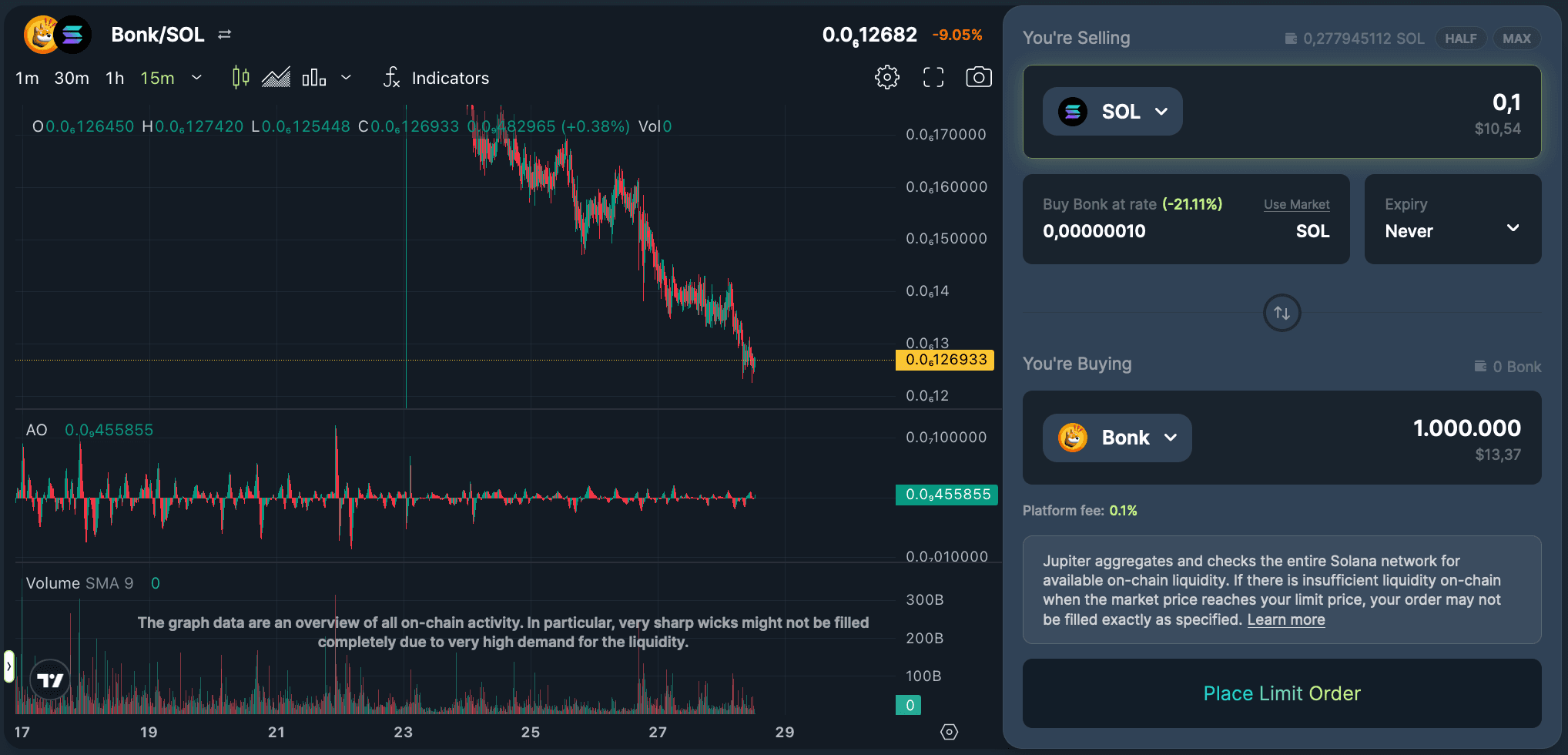
Task: Select the 1m timeframe
Action: pos(27,79)
